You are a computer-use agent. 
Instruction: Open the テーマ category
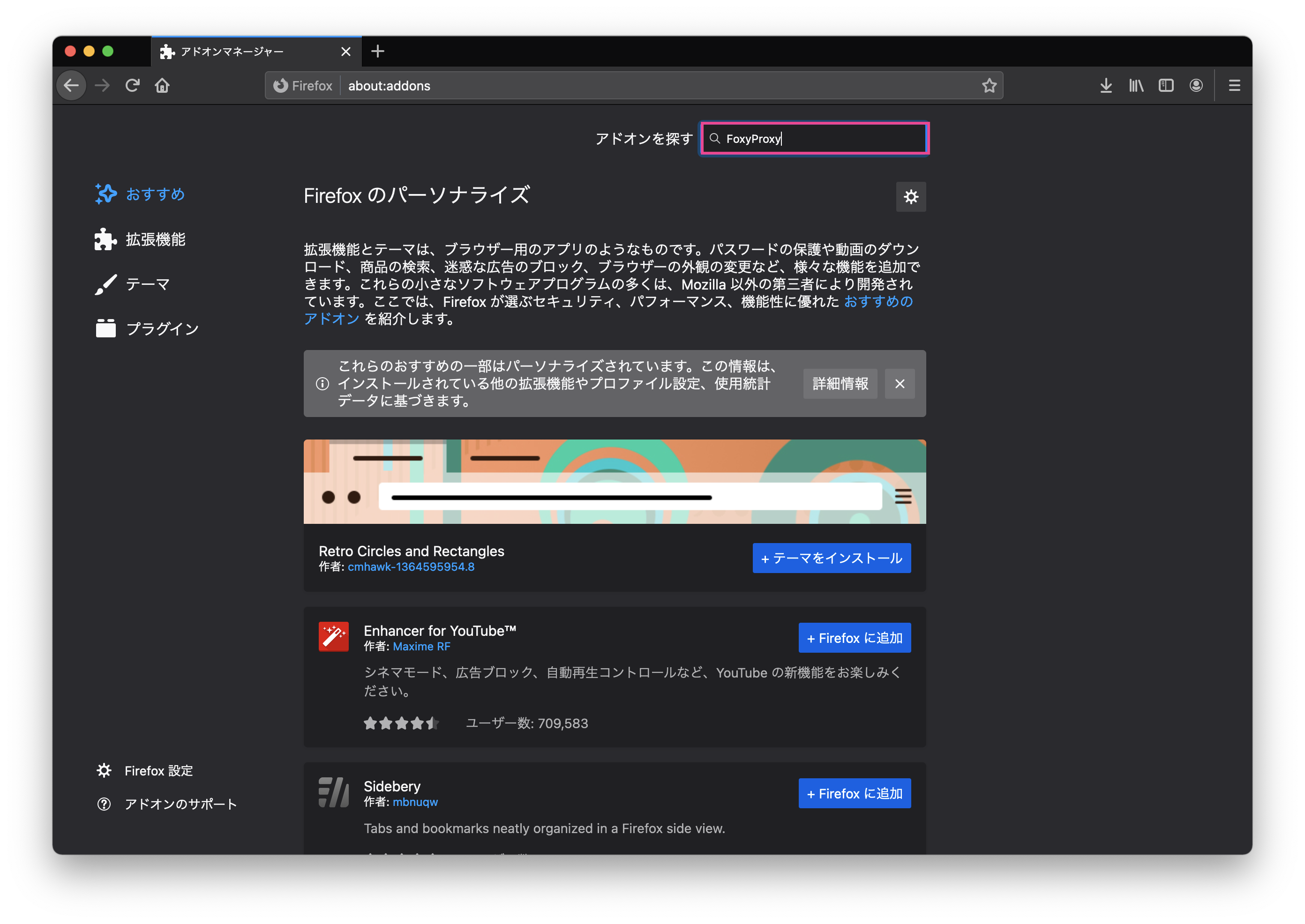point(133,284)
